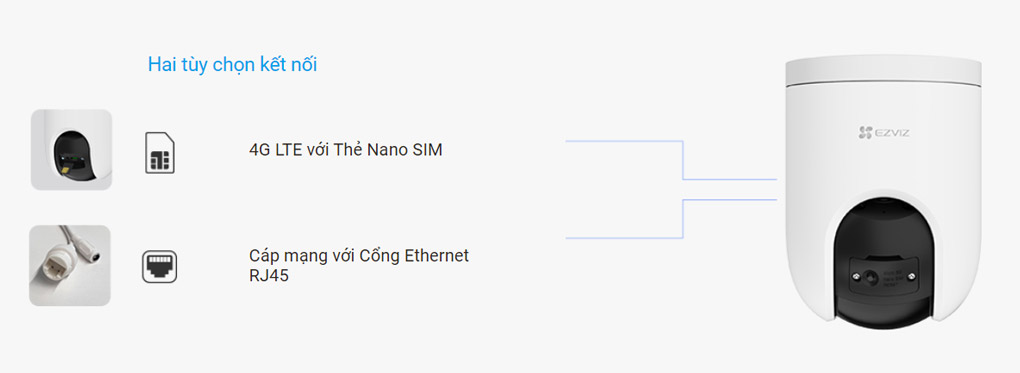Click the camera lens in black dome
The image size is (1020, 373).
[x=870, y=279]
